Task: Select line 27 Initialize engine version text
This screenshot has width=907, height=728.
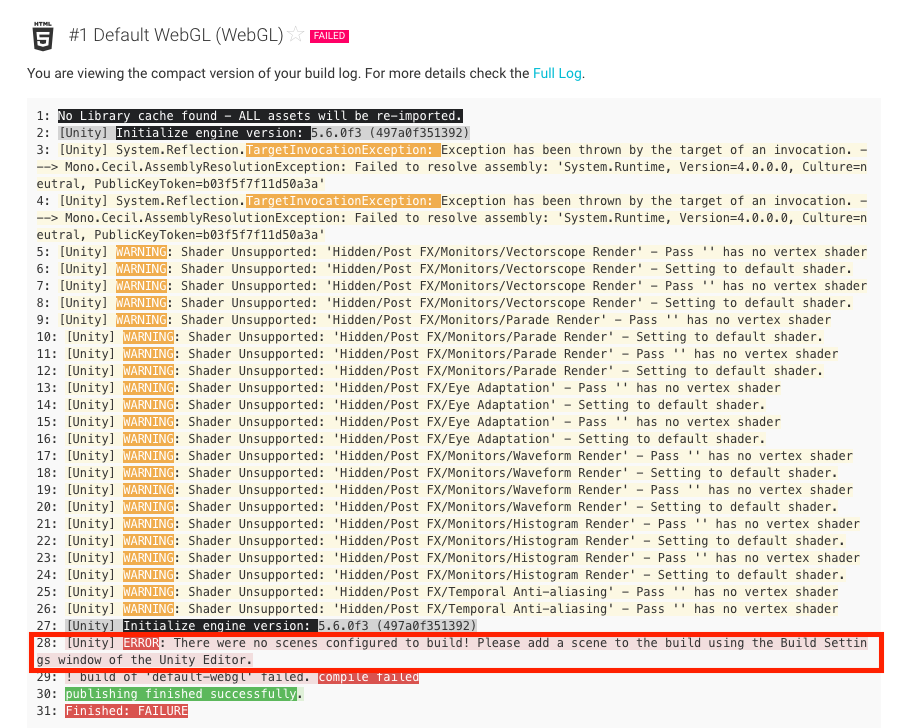Action: (271, 626)
